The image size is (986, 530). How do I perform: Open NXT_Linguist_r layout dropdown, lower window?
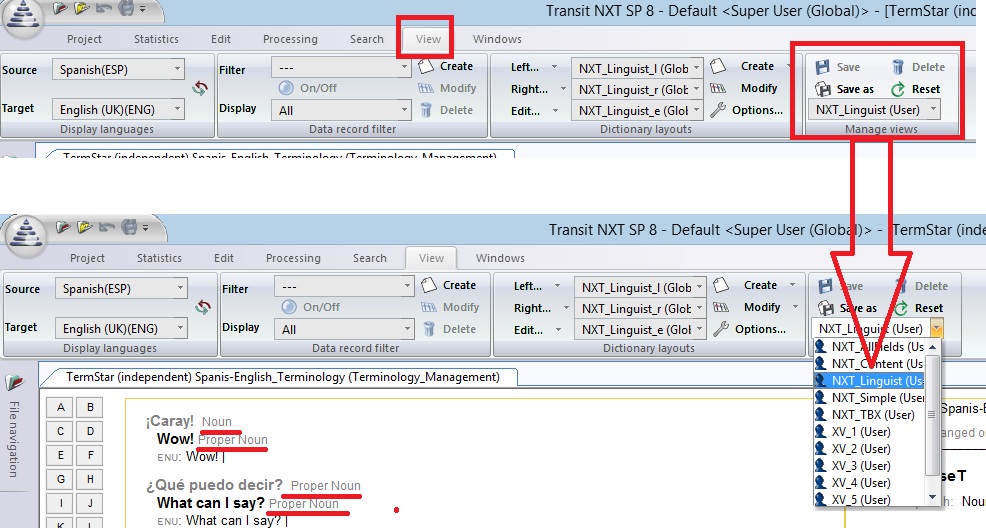pos(699,308)
